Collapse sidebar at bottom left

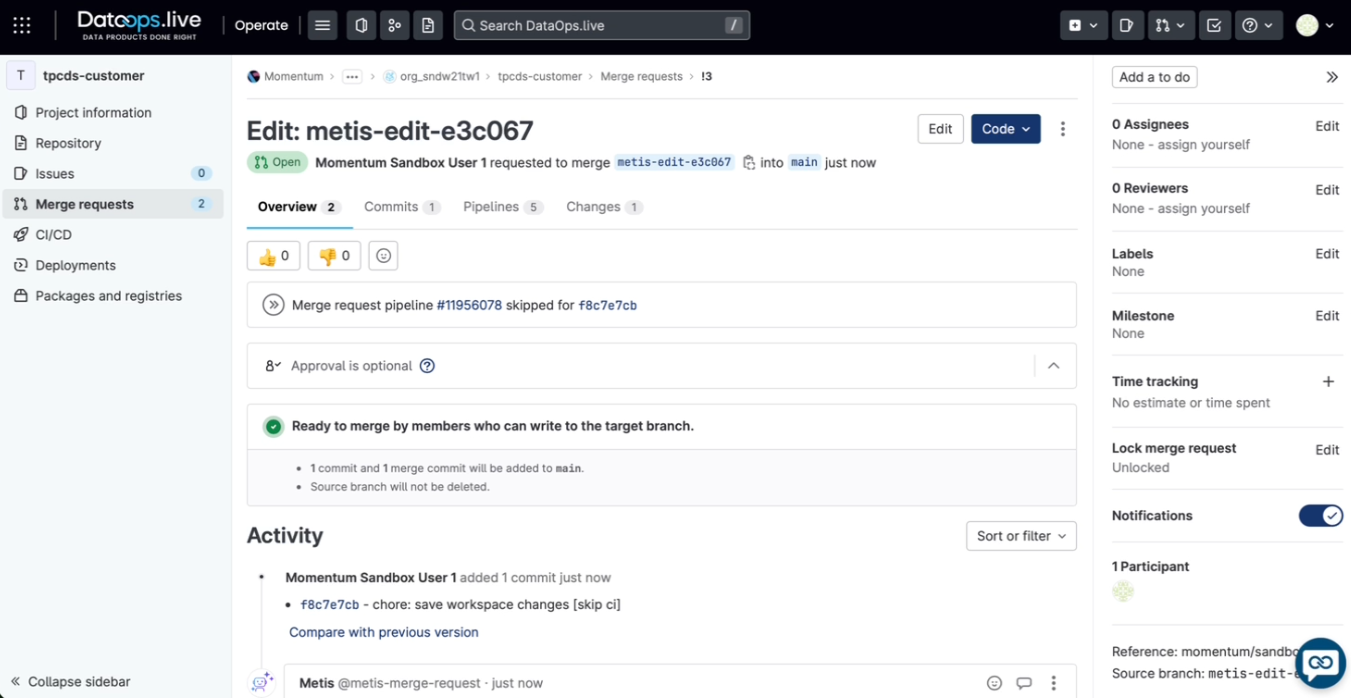[70, 682]
